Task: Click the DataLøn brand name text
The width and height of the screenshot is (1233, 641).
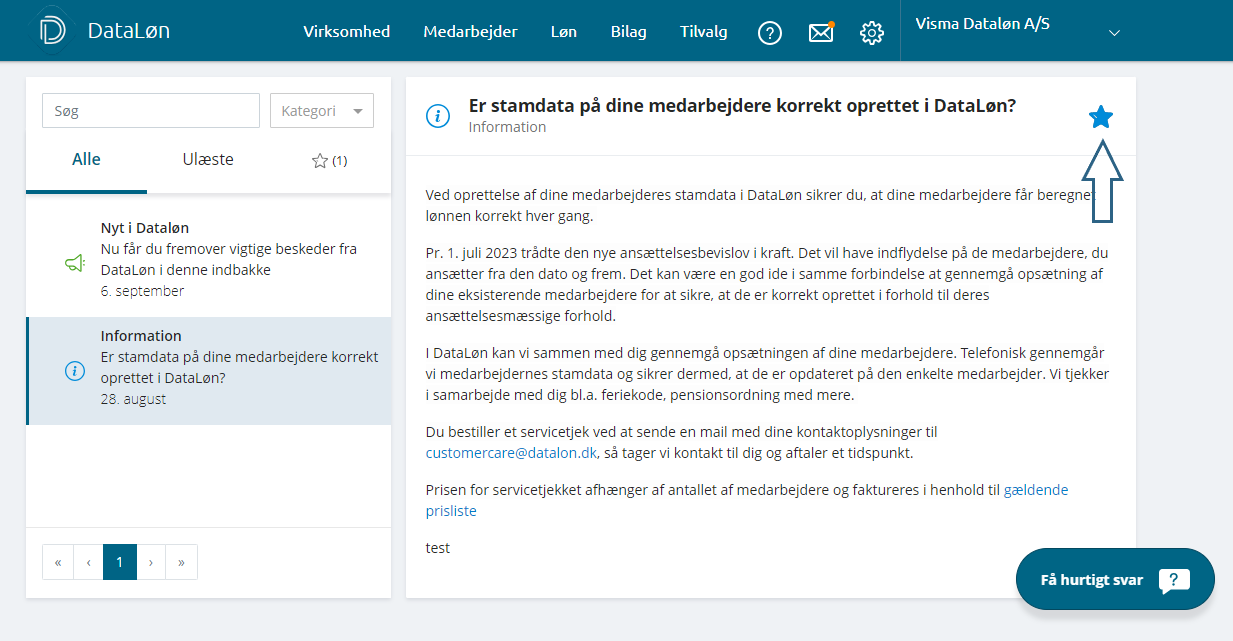Action: (129, 31)
